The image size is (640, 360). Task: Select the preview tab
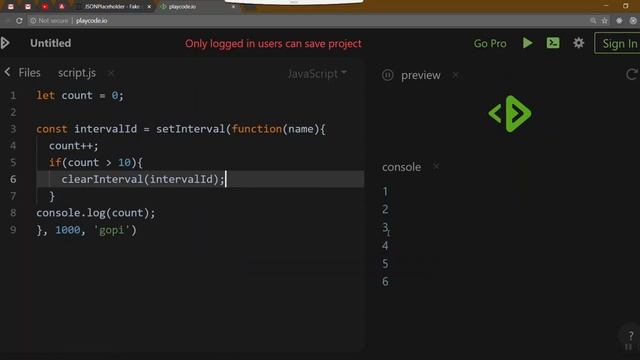coord(420,76)
